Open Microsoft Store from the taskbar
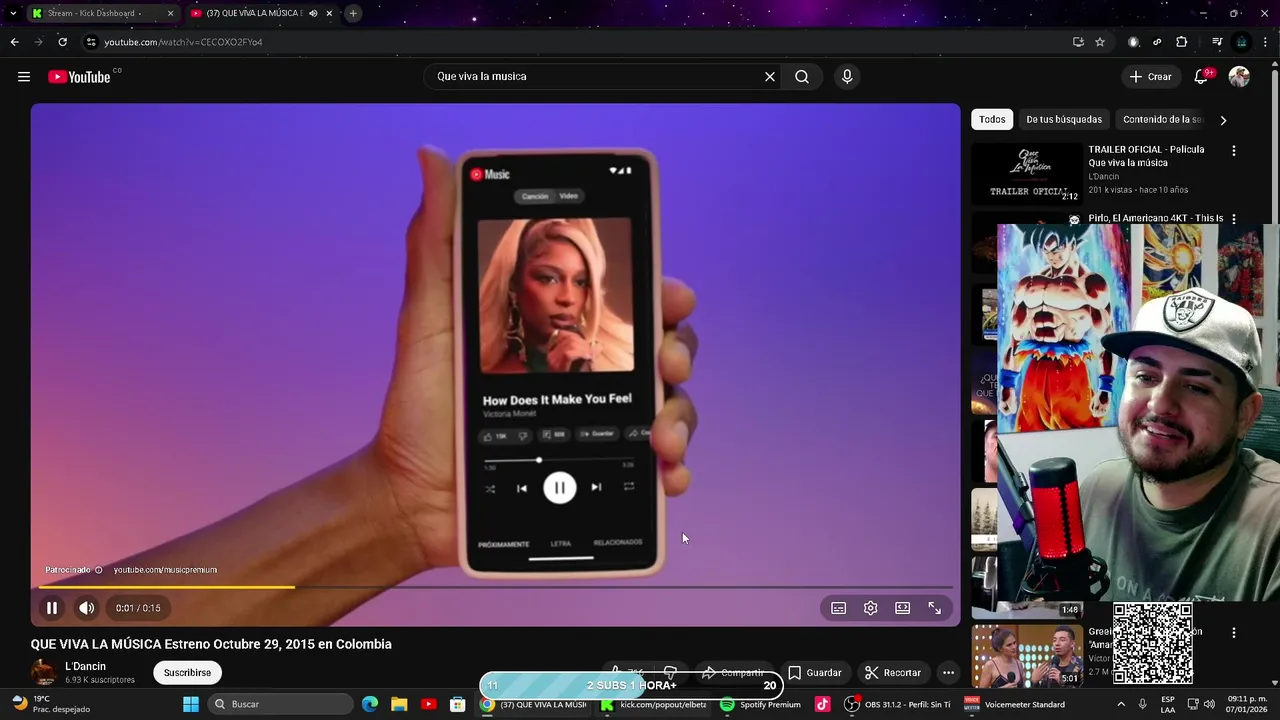Viewport: 1280px width, 720px height. pos(457,704)
